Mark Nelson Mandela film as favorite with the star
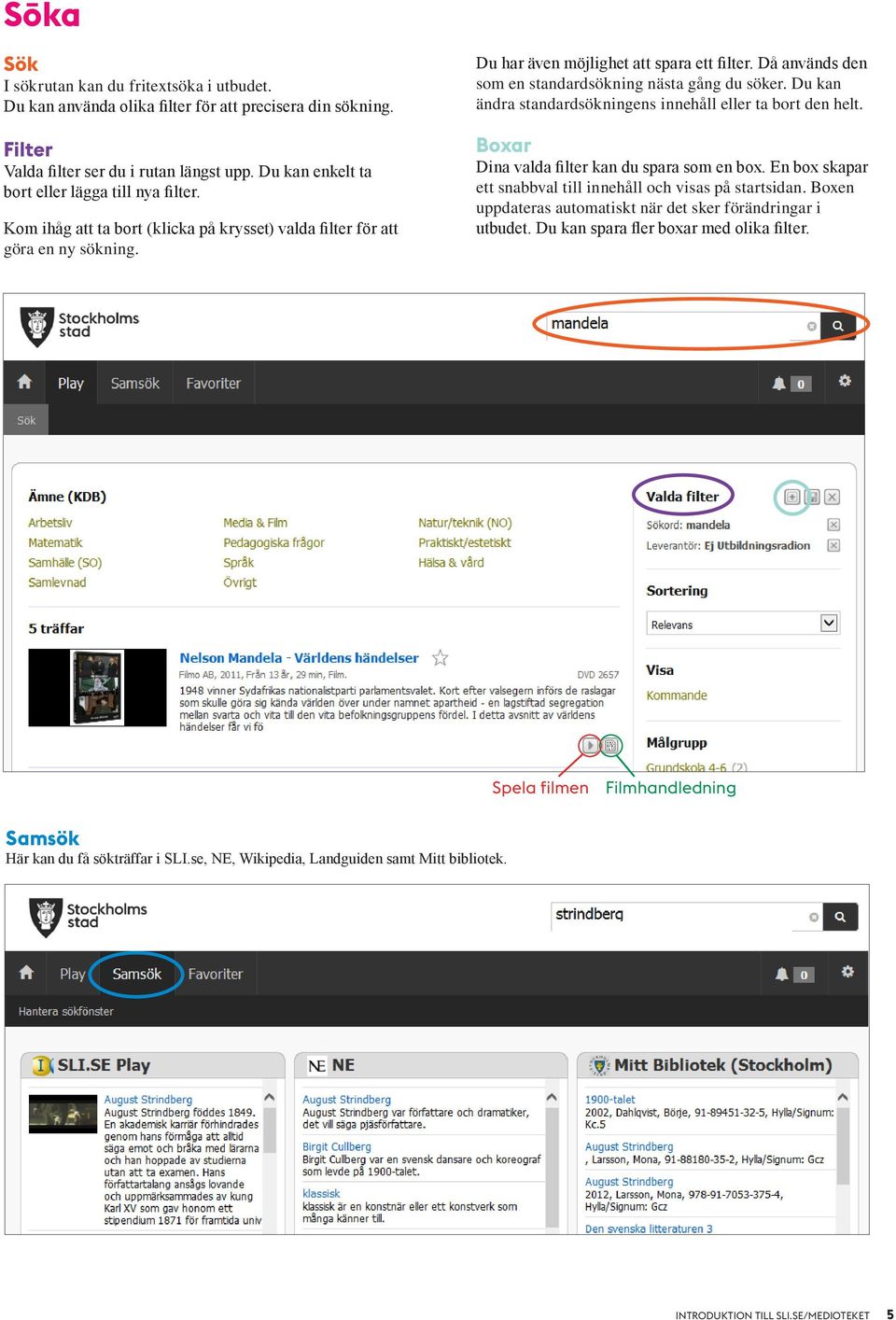896x1320 pixels. (441, 658)
